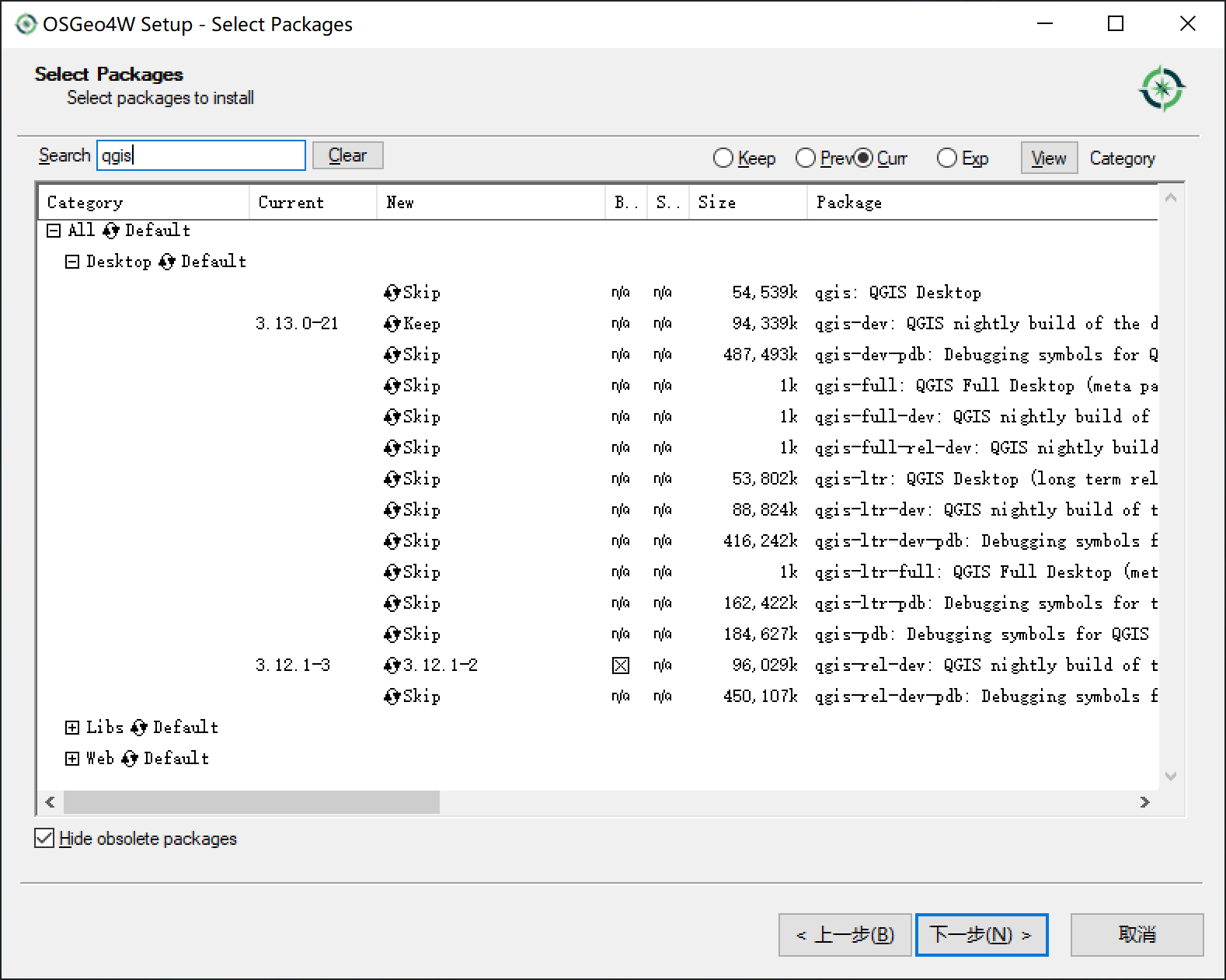Viewport: 1226px width, 980px height.
Task: Click cycle icon next to qgis-dev Keep
Action: tap(392, 324)
